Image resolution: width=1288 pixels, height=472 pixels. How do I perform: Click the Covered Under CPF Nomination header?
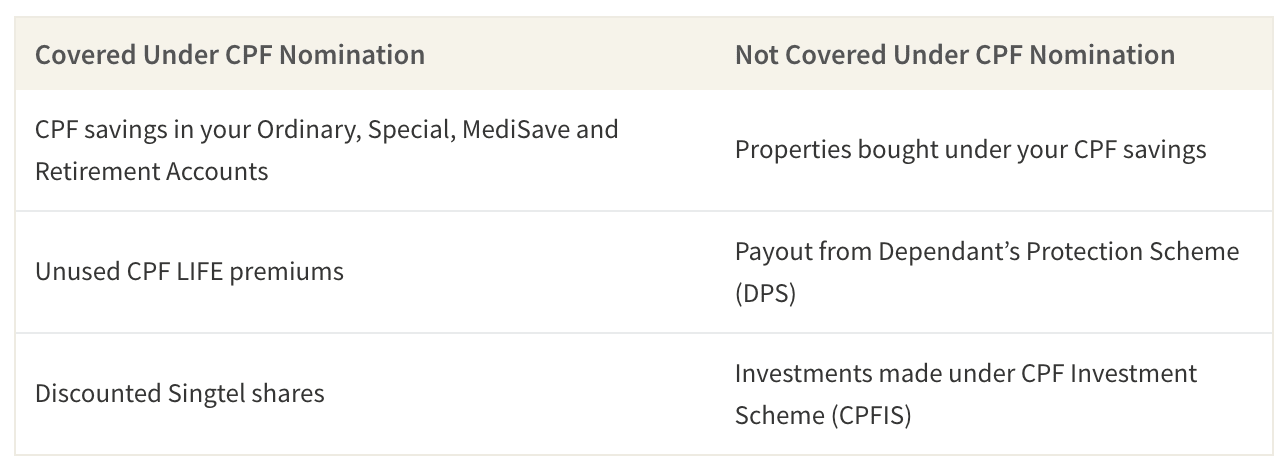pyautogui.click(x=230, y=54)
